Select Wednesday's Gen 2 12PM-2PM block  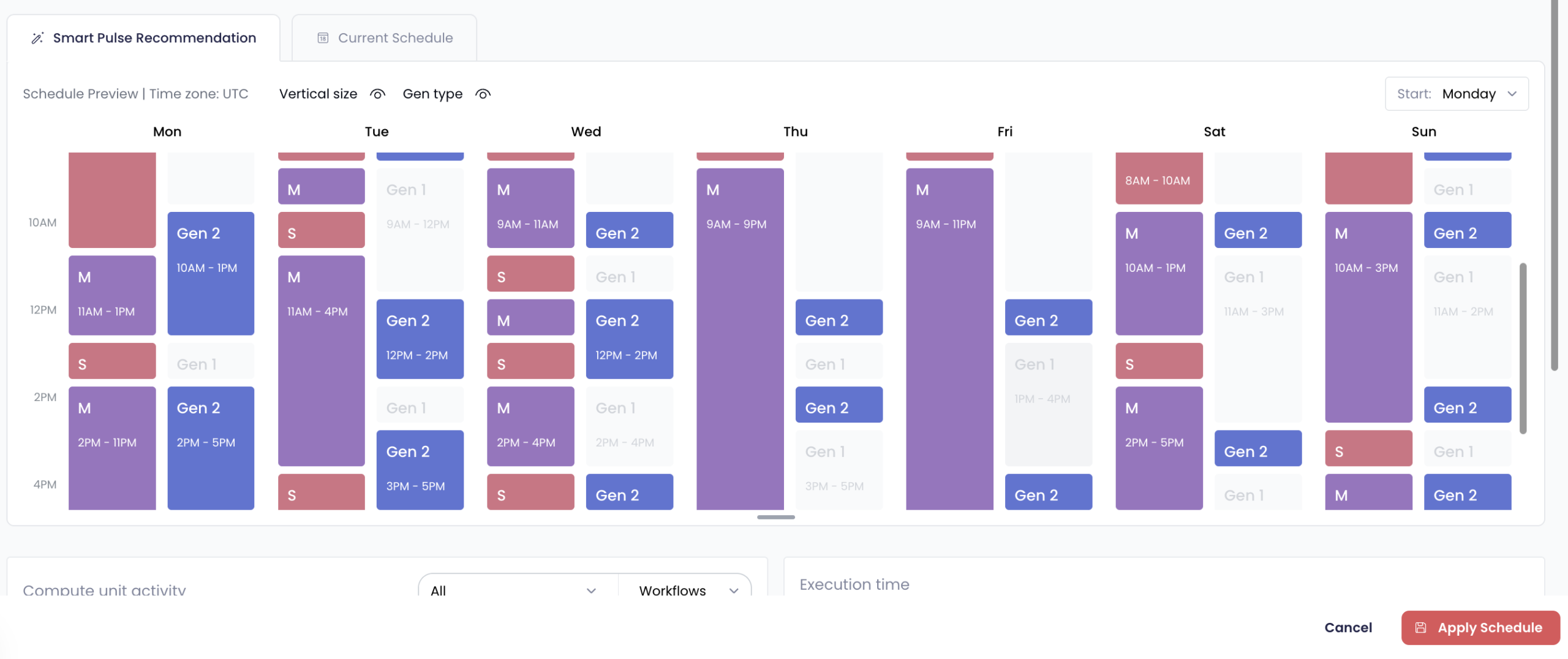pyautogui.click(x=629, y=339)
